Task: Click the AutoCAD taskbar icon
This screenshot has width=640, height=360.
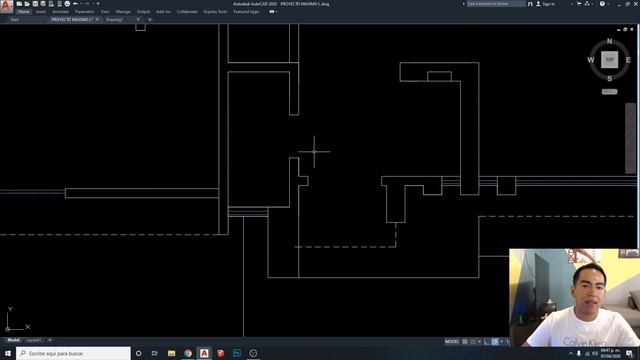Action: coord(204,353)
